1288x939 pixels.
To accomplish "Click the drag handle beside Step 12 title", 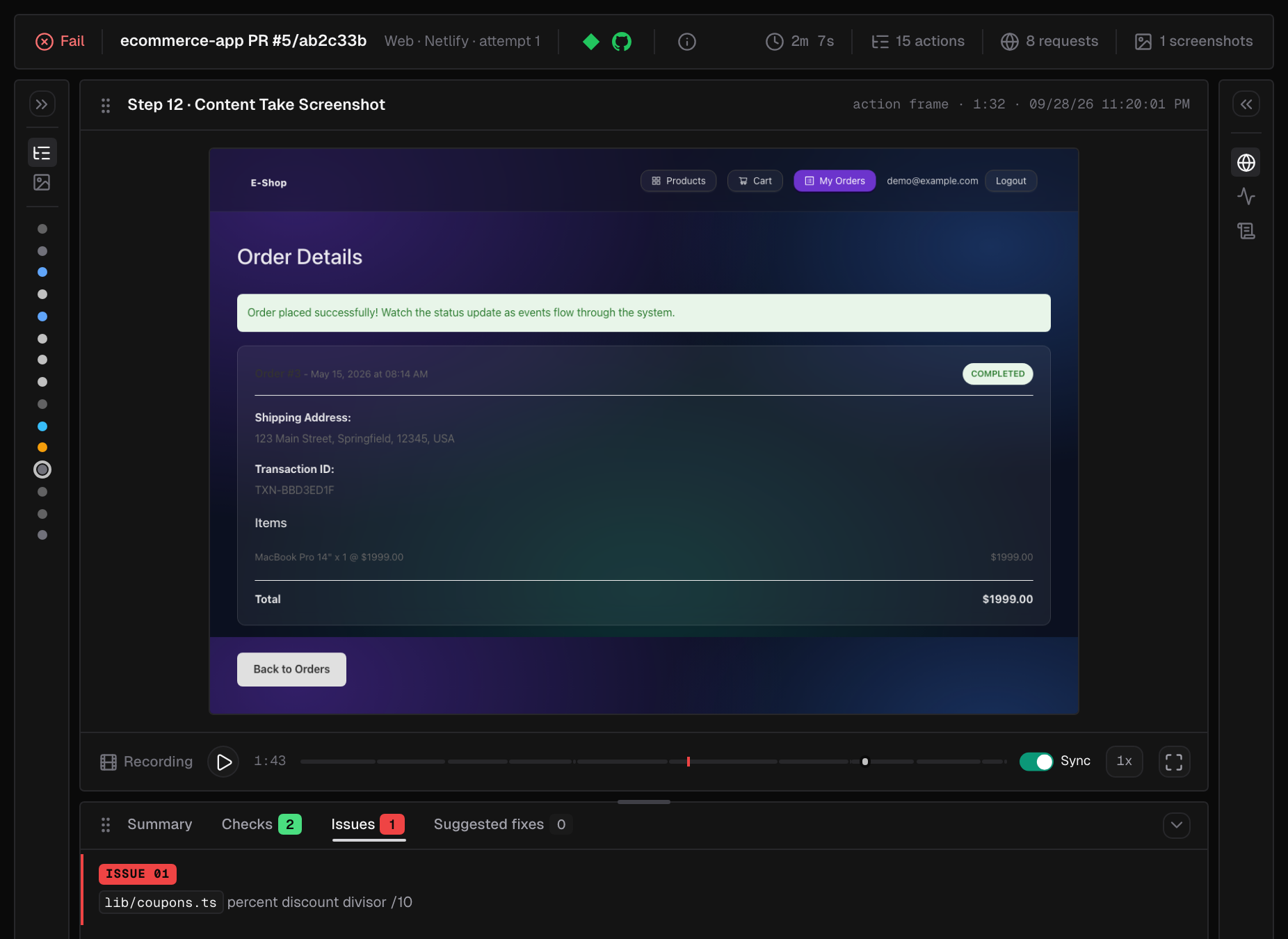I will pyautogui.click(x=106, y=106).
